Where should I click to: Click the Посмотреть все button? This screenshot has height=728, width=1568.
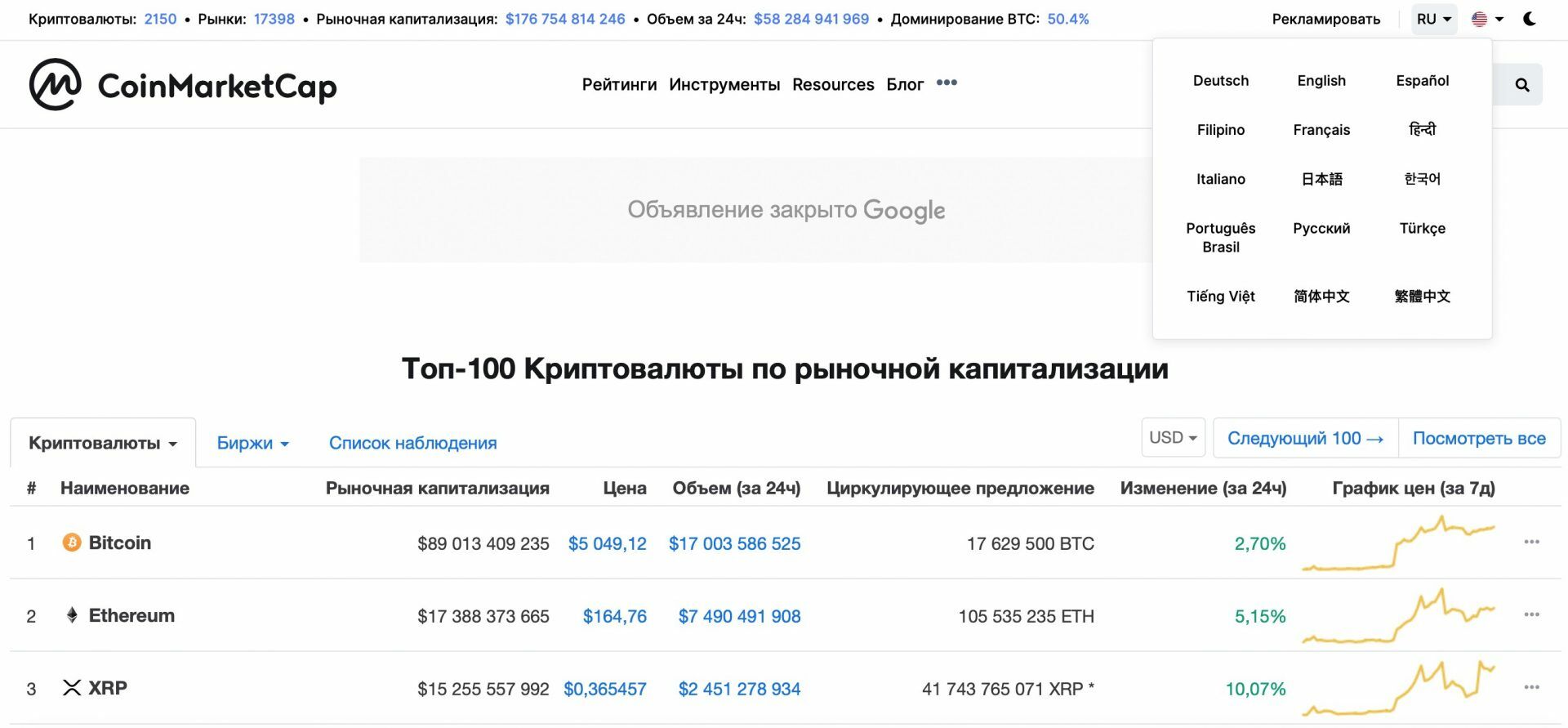(1479, 438)
